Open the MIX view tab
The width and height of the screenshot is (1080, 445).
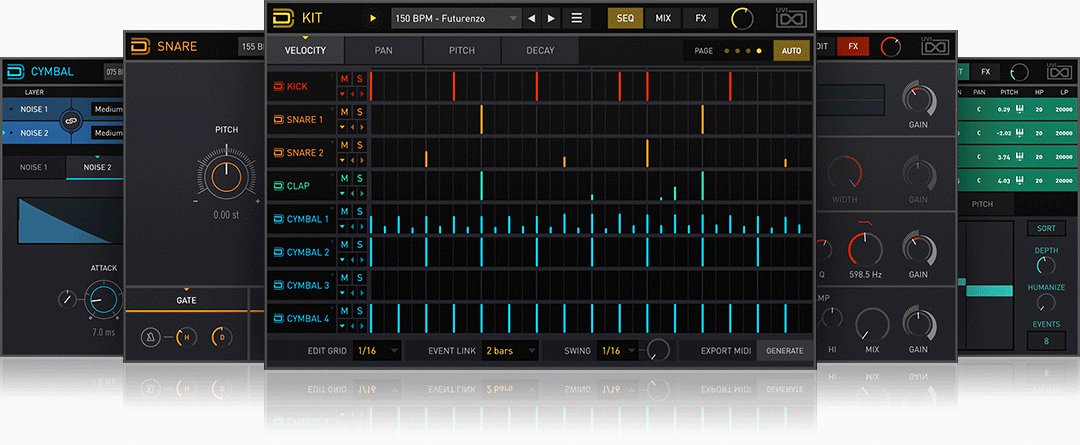[663, 18]
